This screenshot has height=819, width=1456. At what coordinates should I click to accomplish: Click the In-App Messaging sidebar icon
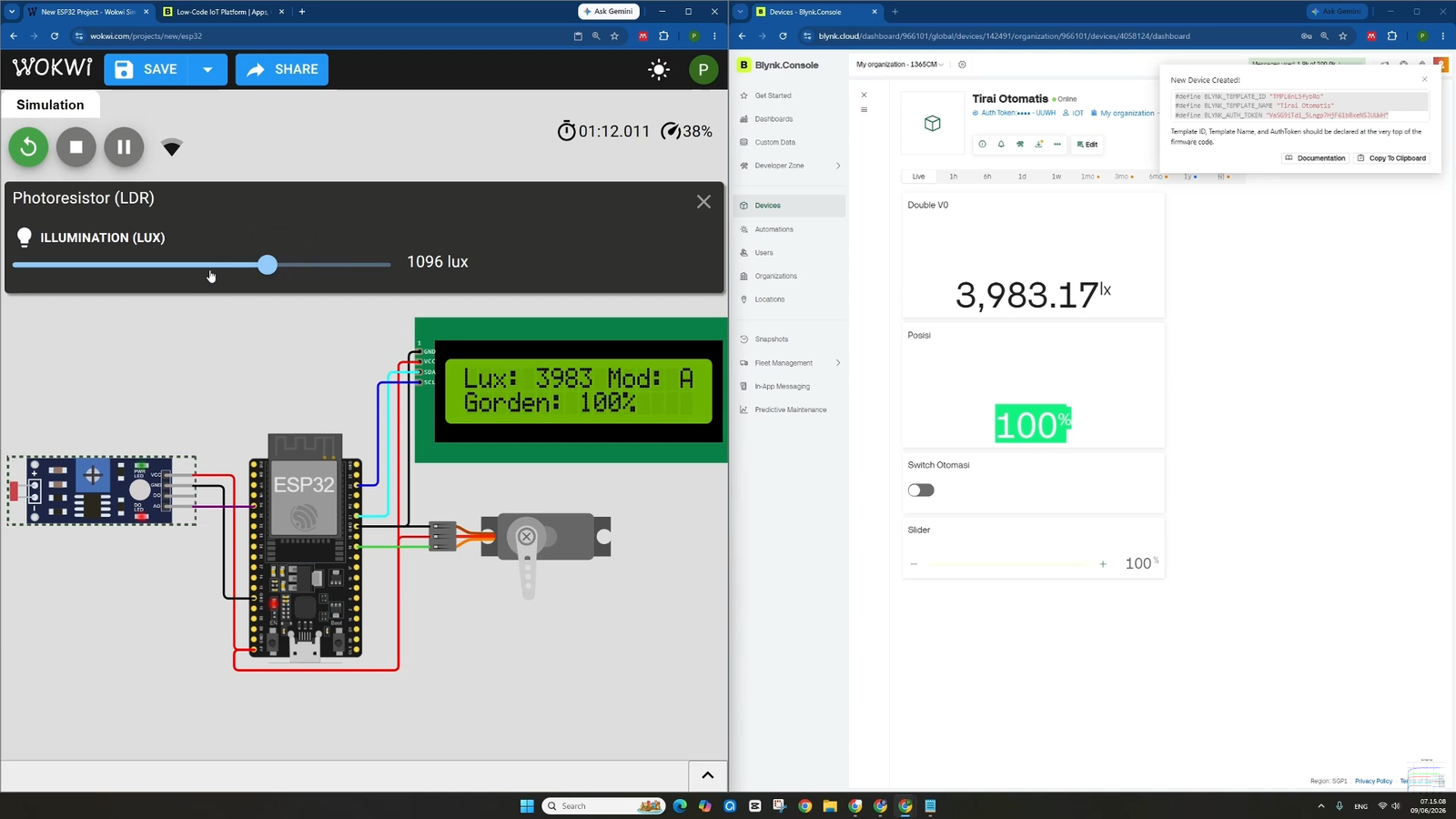pyautogui.click(x=743, y=387)
